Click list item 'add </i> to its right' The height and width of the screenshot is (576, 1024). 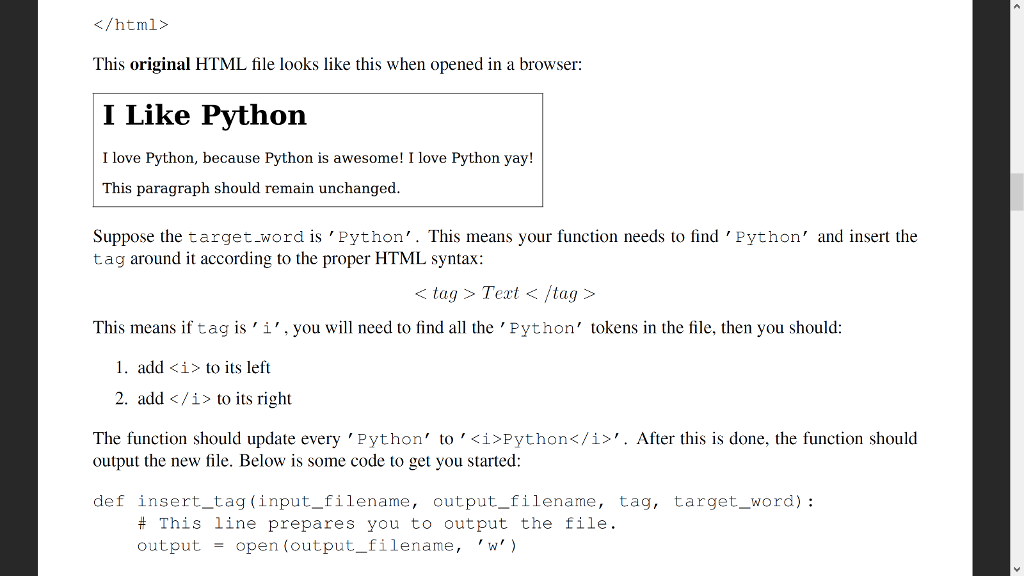[214, 399]
